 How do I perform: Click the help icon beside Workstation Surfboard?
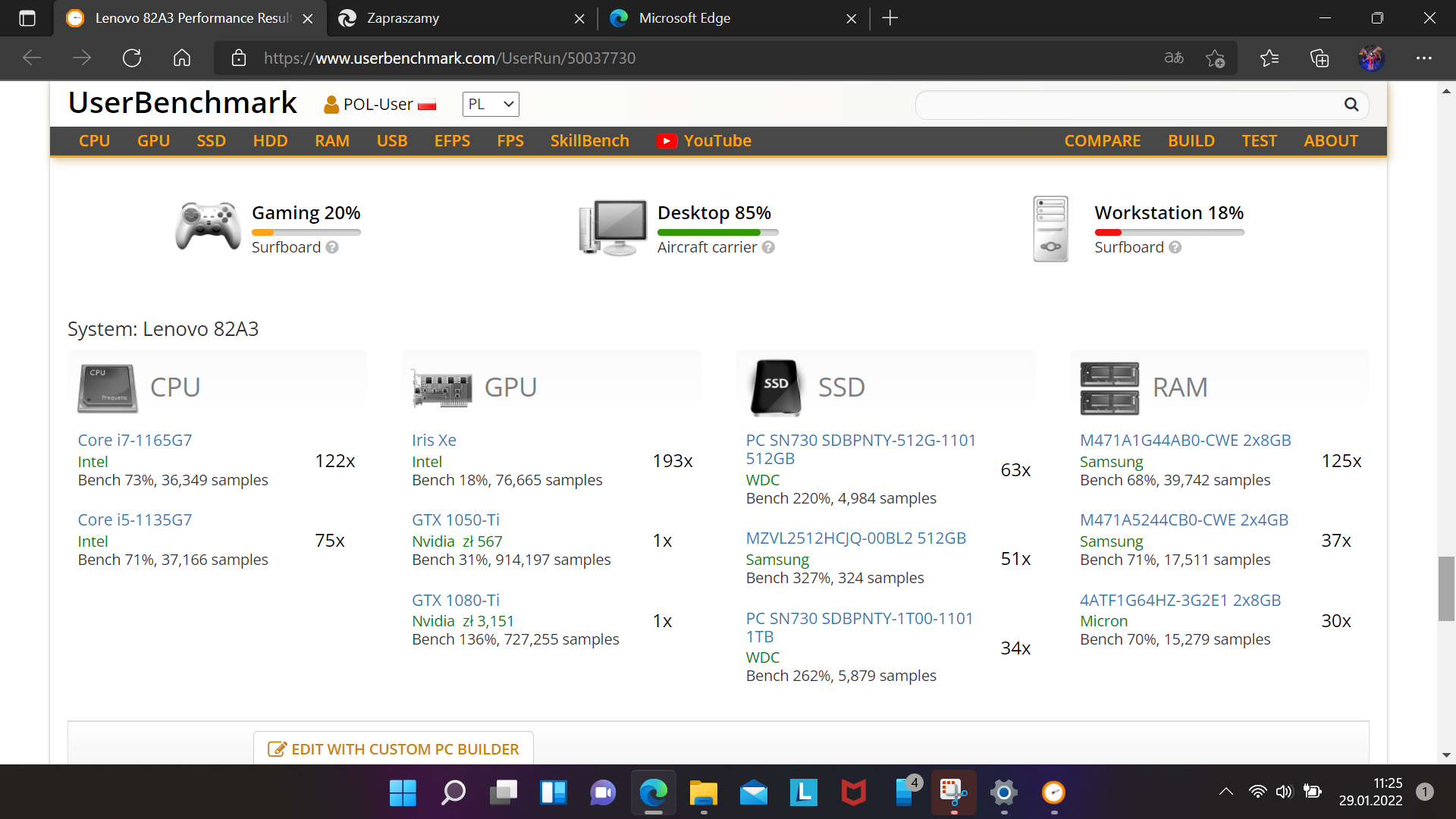[x=1175, y=247]
